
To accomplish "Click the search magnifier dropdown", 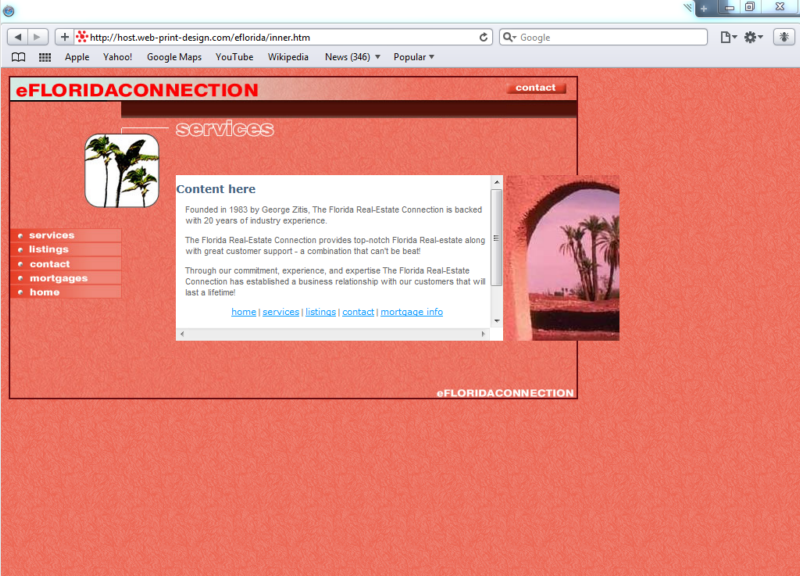I will point(510,37).
